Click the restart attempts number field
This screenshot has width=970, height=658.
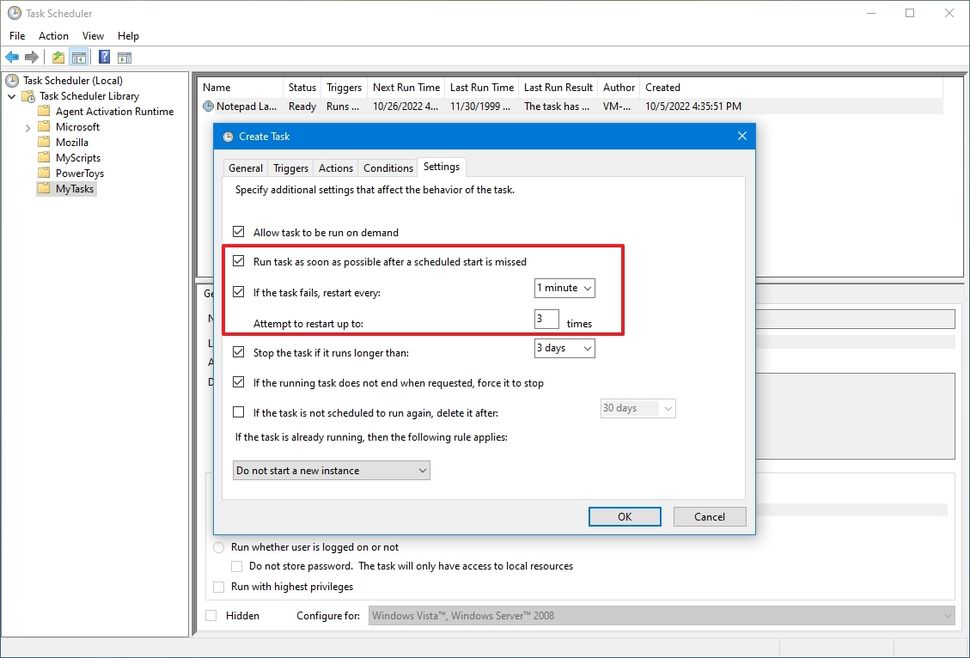click(x=546, y=319)
